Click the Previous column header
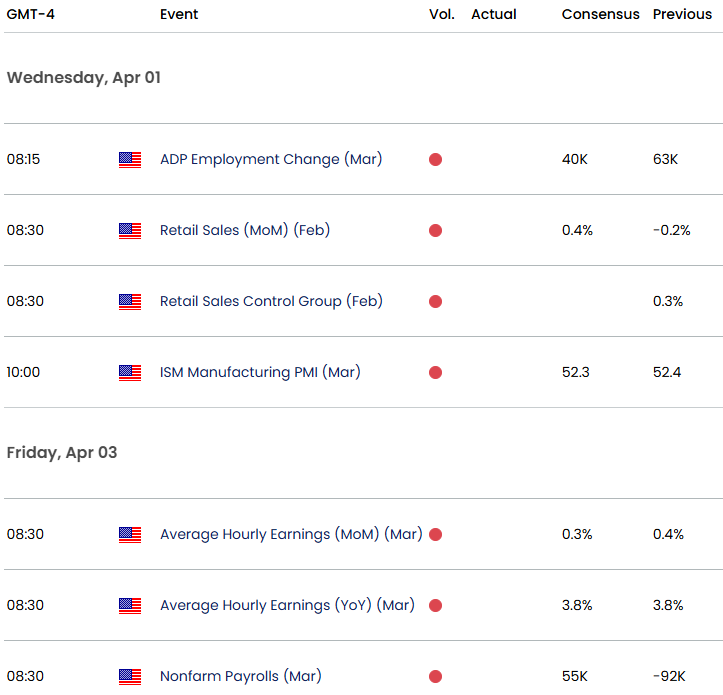Image resolution: width=723 pixels, height=695 pixels. tap(684, 14)
